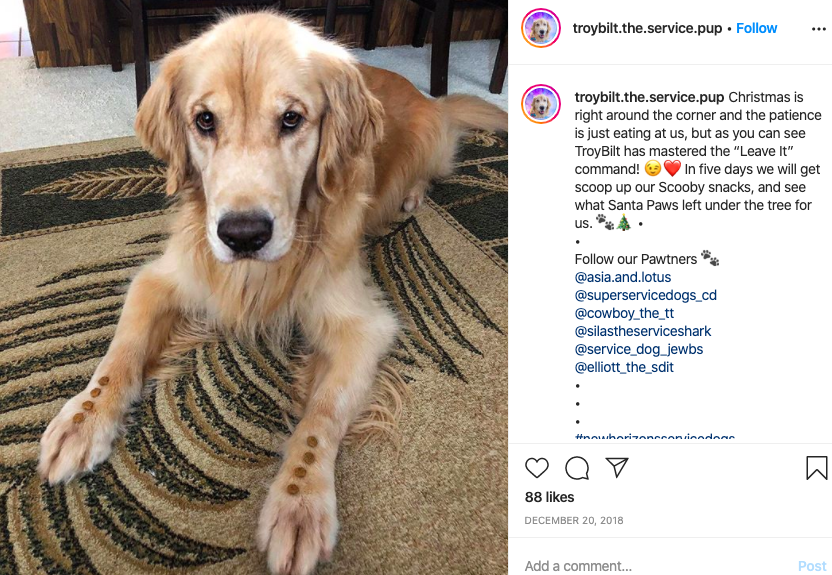The height and width of the screenshot is (575, 832).
Task: Open the three-dot more options menu
Action: (x=819, y=29)
